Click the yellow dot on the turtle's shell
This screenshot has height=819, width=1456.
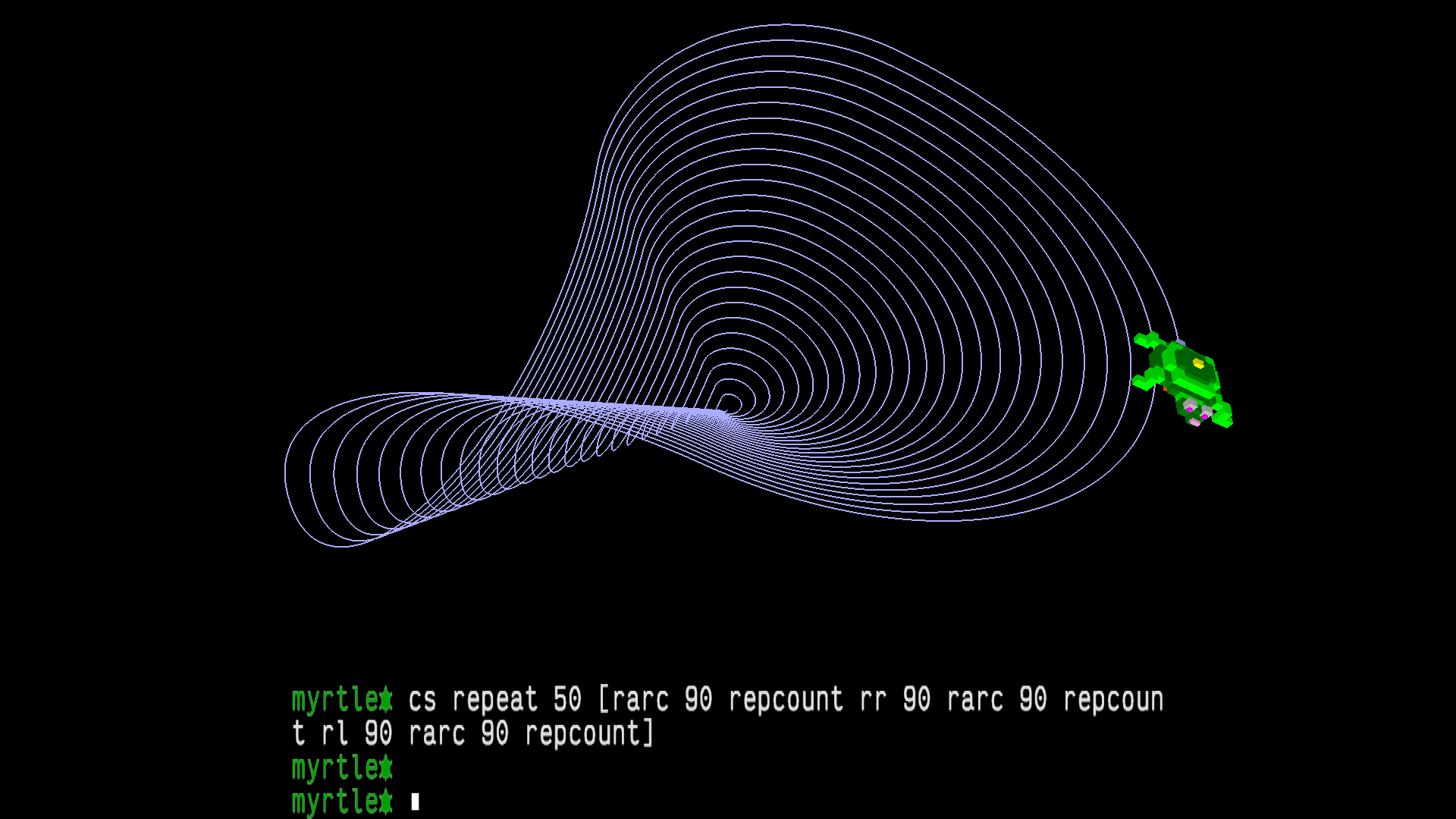point(1198,363)
